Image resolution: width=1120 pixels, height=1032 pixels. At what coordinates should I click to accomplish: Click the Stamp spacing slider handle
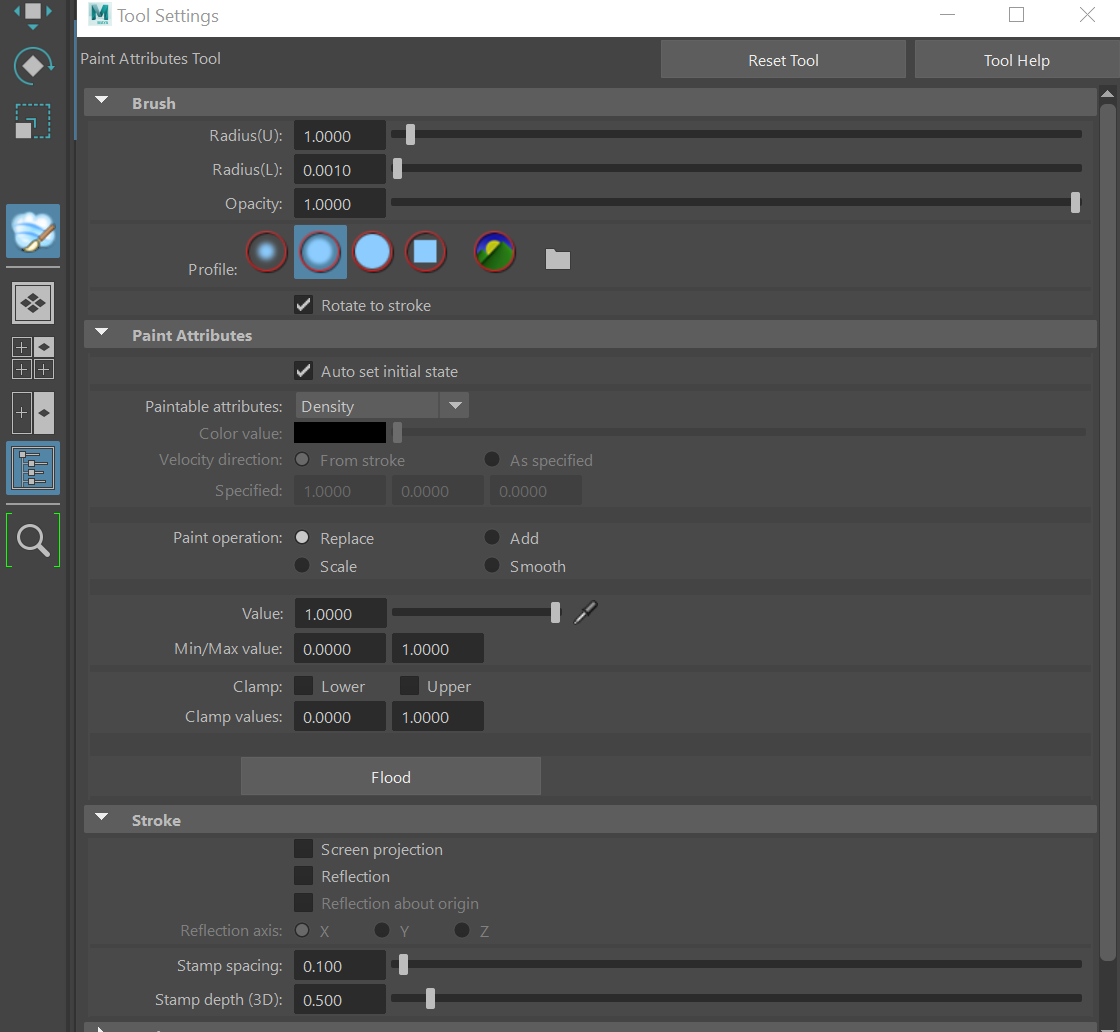point(403,965)
